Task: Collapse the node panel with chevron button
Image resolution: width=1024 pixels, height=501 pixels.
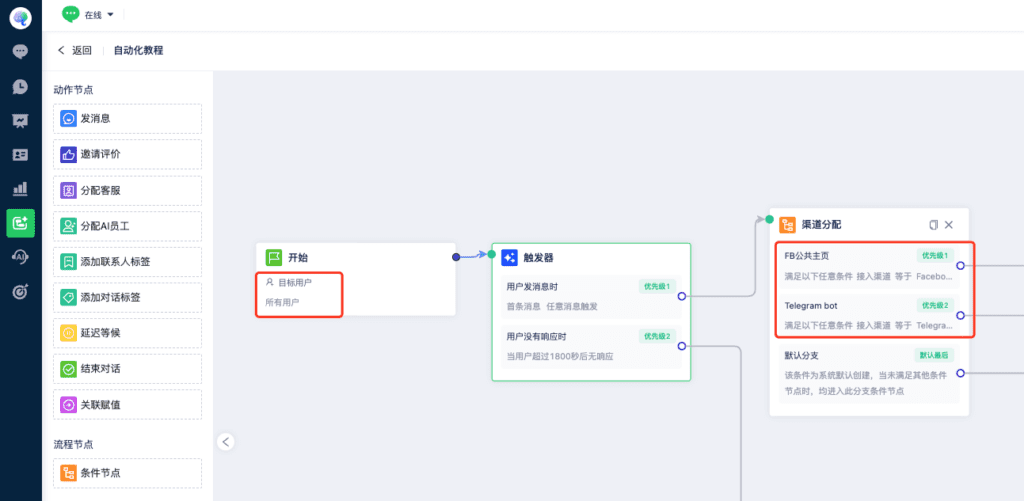Action: click(x=225, y=442)
